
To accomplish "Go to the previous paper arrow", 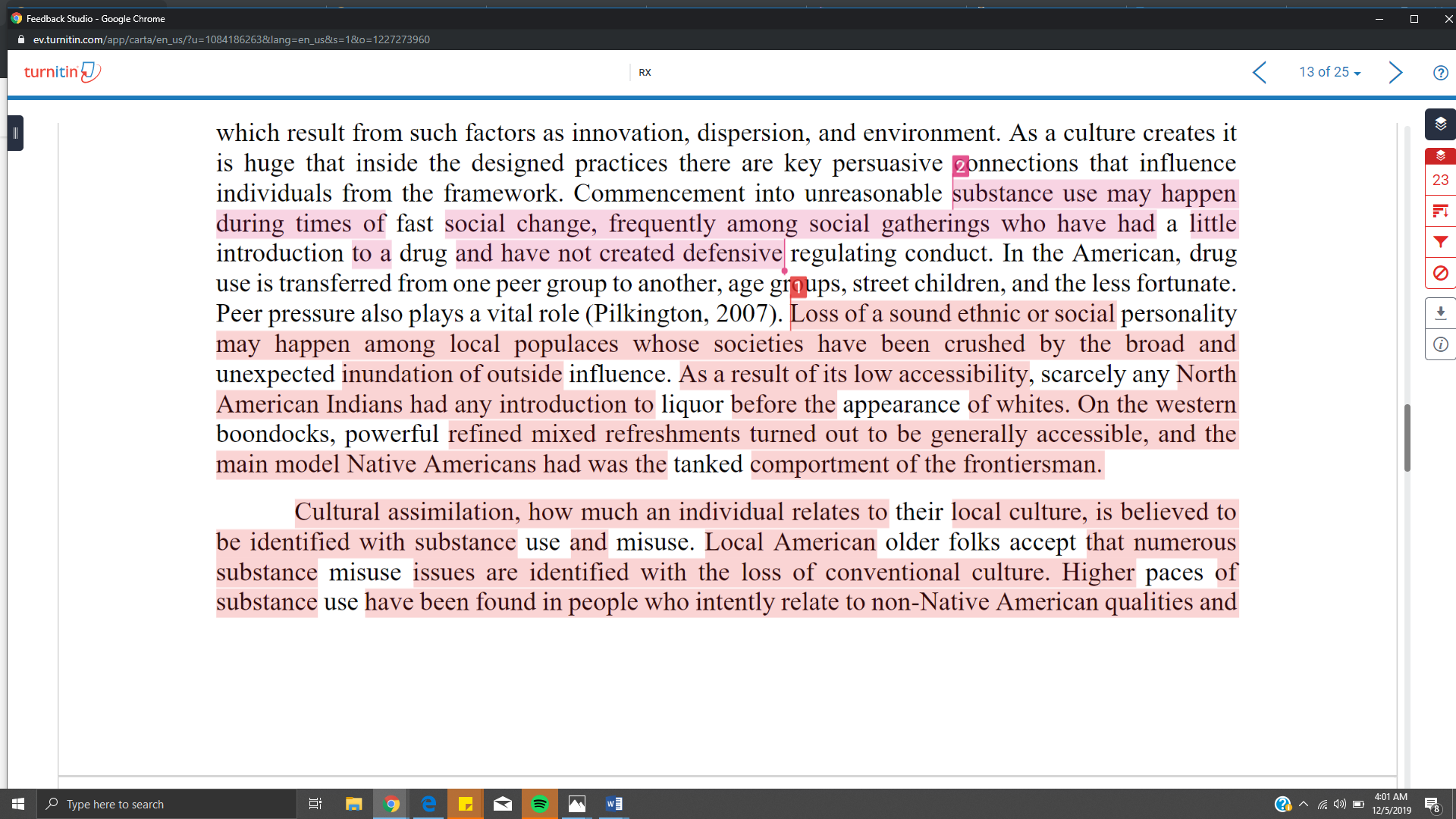I will point(1260,73).
